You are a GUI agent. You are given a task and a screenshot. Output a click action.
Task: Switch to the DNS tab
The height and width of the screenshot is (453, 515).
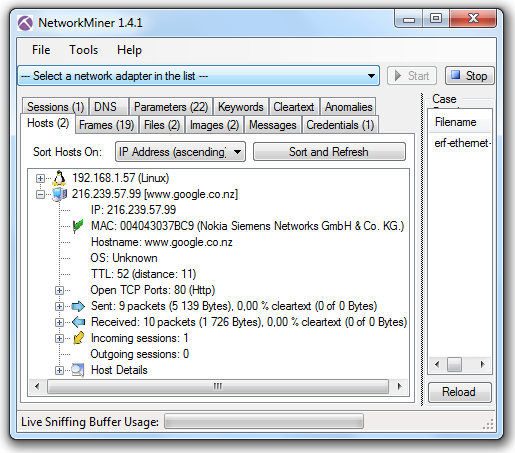coord(109,107)
